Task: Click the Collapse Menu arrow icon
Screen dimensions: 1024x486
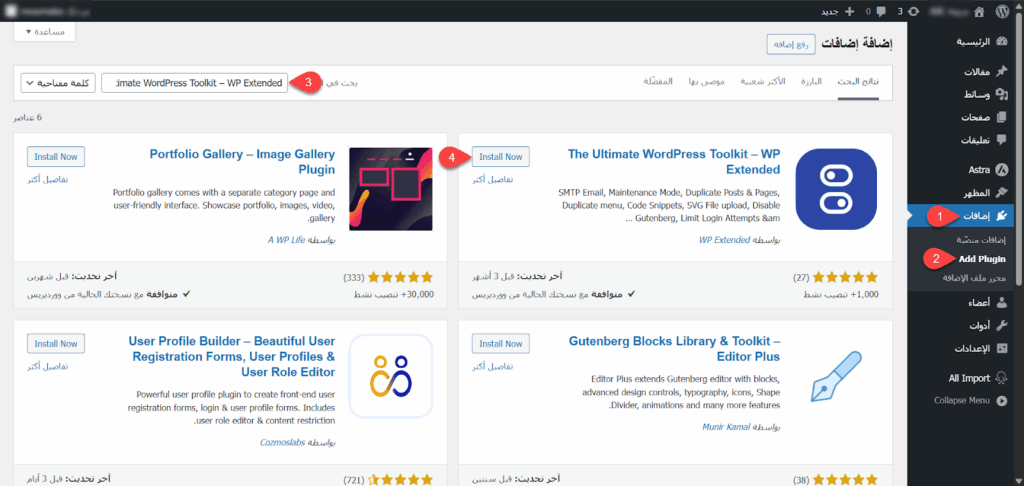Action: [x=1002, y=400]
